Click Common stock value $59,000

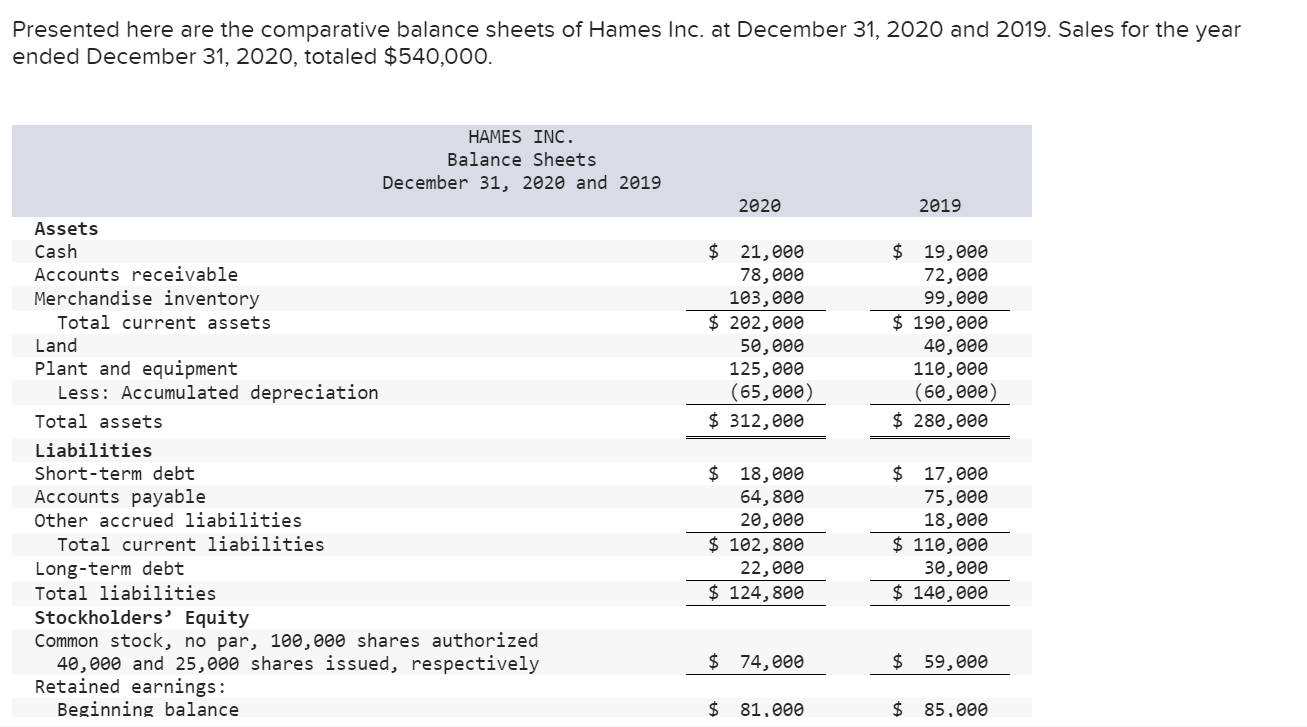pyautogui.click(x=940, y=662)
